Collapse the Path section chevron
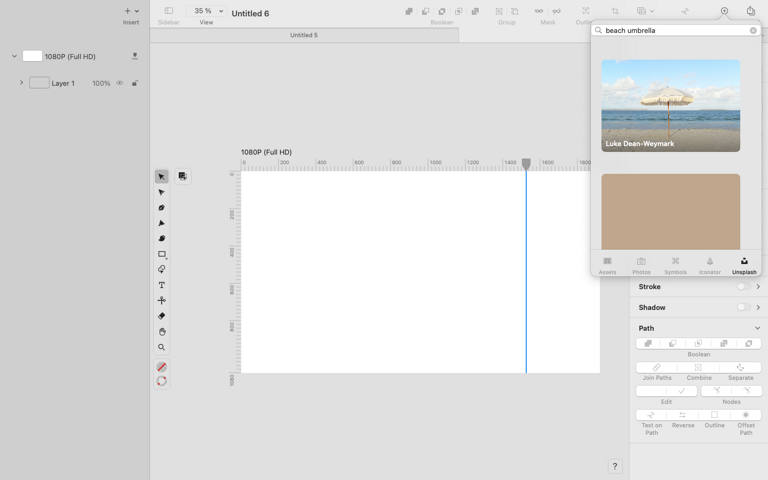The image size is (768, 480). point(758,328)
